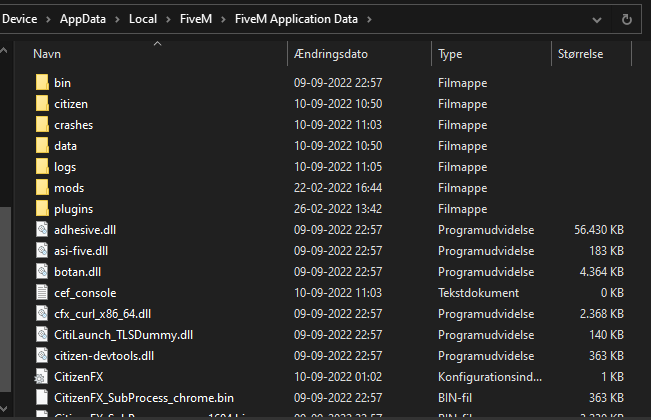Click the scrollbar down arrow on left pane
The width and height of the screenshot is (651, 420).
coord(4,409)
